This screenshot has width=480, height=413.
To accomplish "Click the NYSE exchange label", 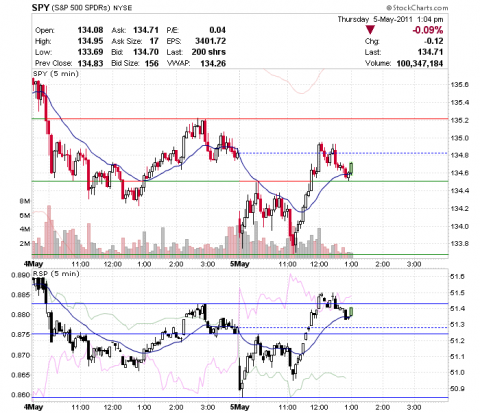I will click(123, 8).
